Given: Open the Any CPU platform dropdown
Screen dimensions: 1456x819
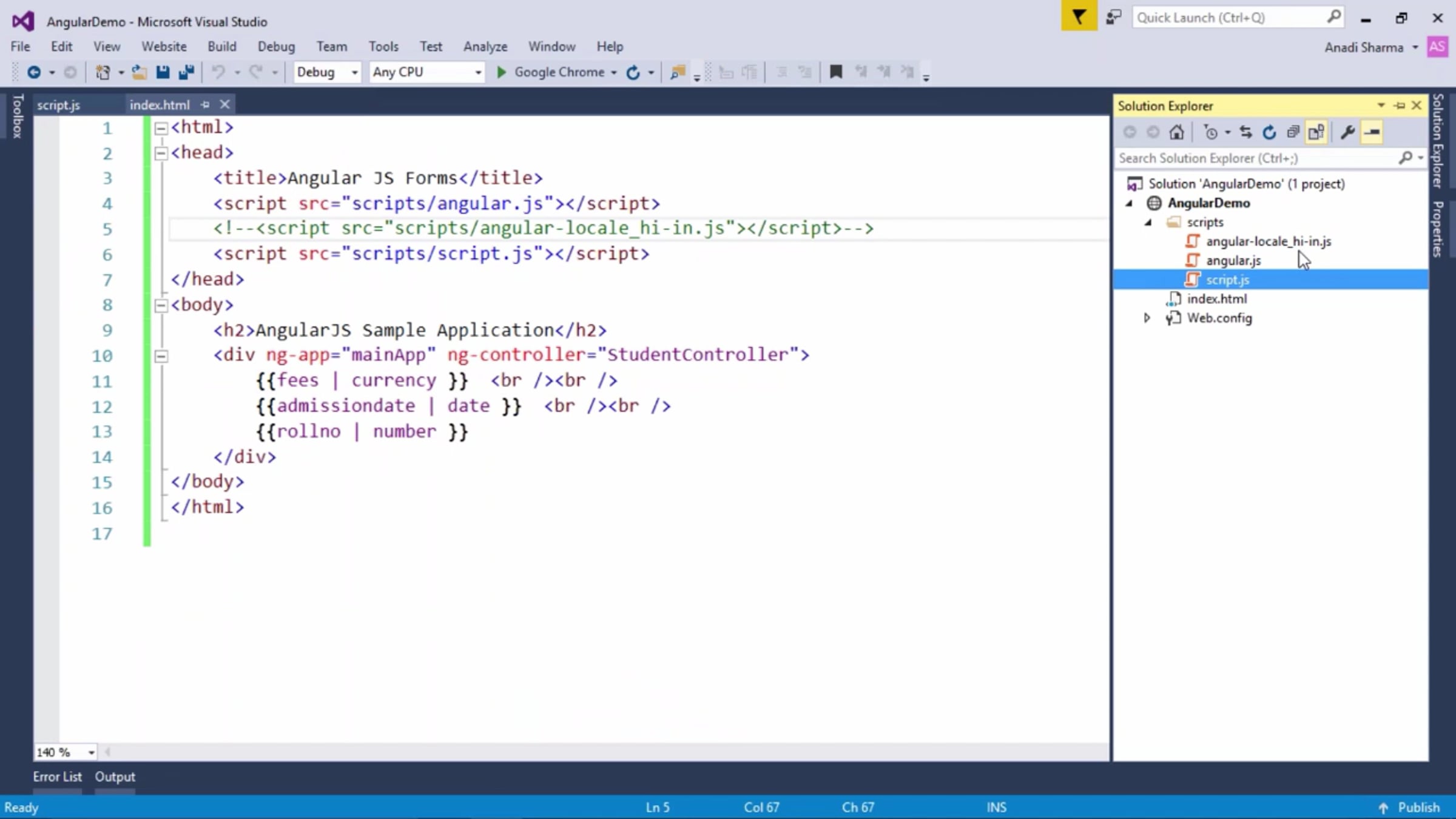Looking at the screenshot, I should point(427,72).
